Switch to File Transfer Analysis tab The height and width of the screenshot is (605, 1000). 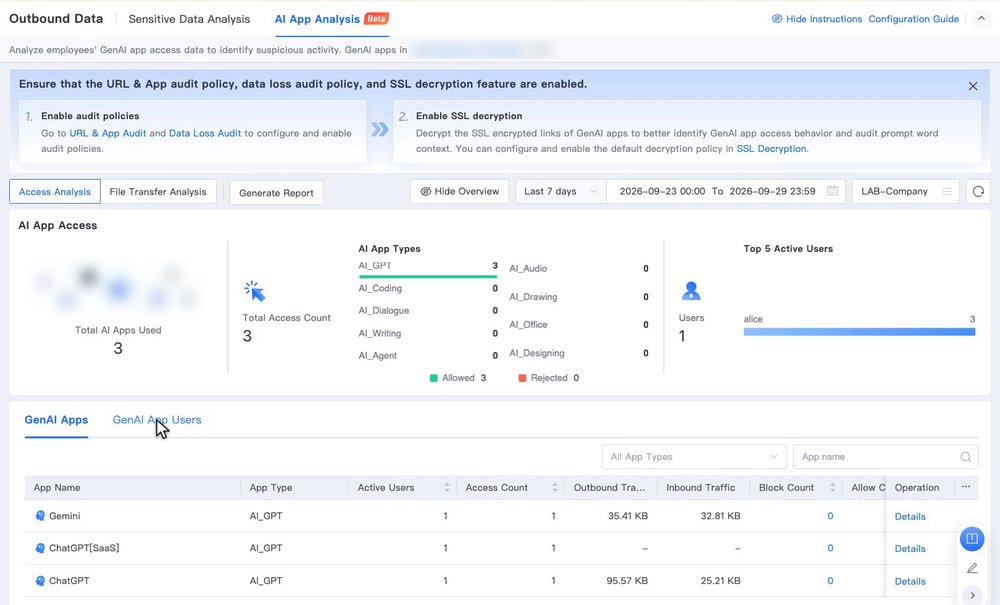click(158, 192)
